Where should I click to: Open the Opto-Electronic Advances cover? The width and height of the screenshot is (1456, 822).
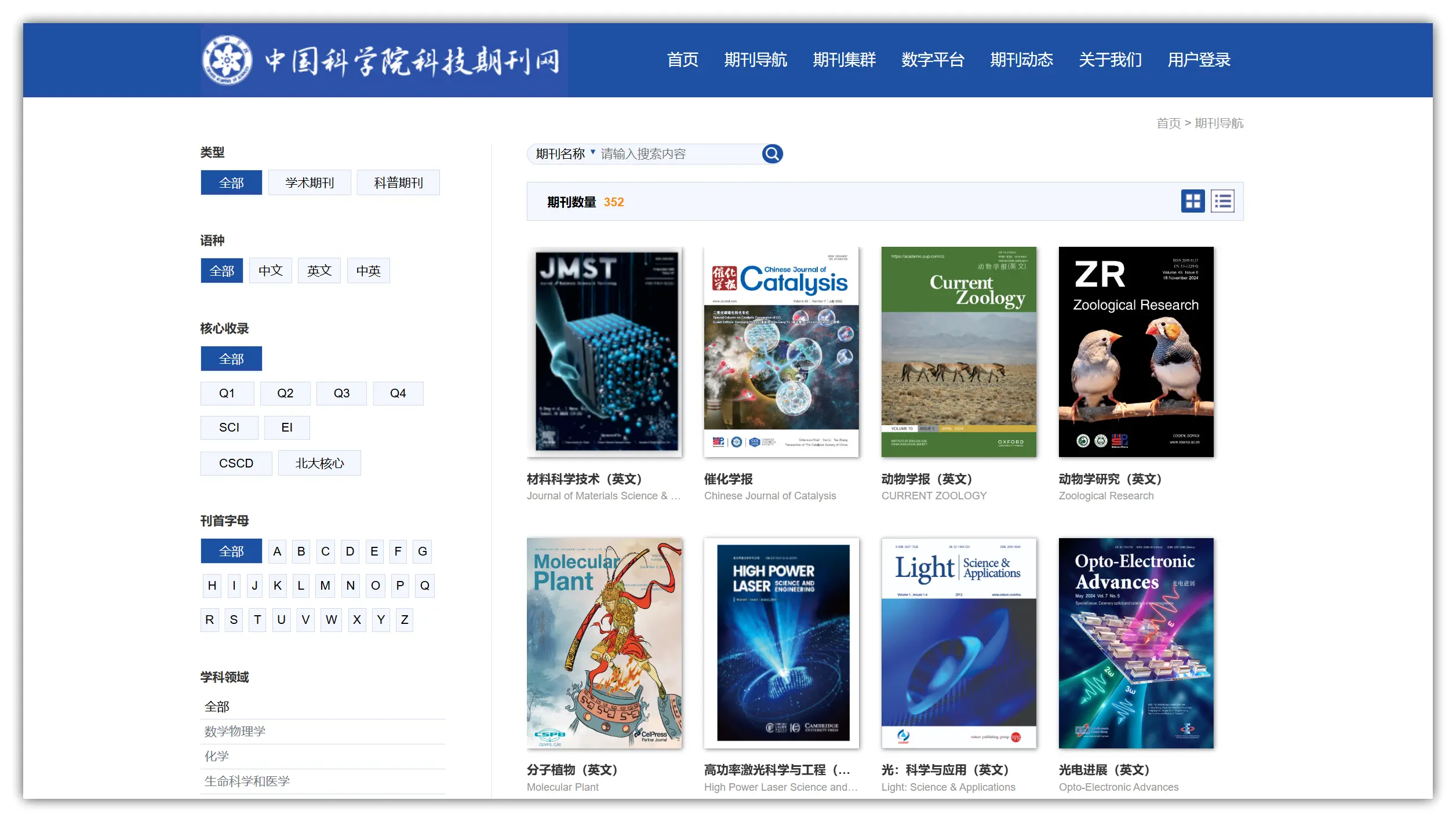(x=1136, y=643)
